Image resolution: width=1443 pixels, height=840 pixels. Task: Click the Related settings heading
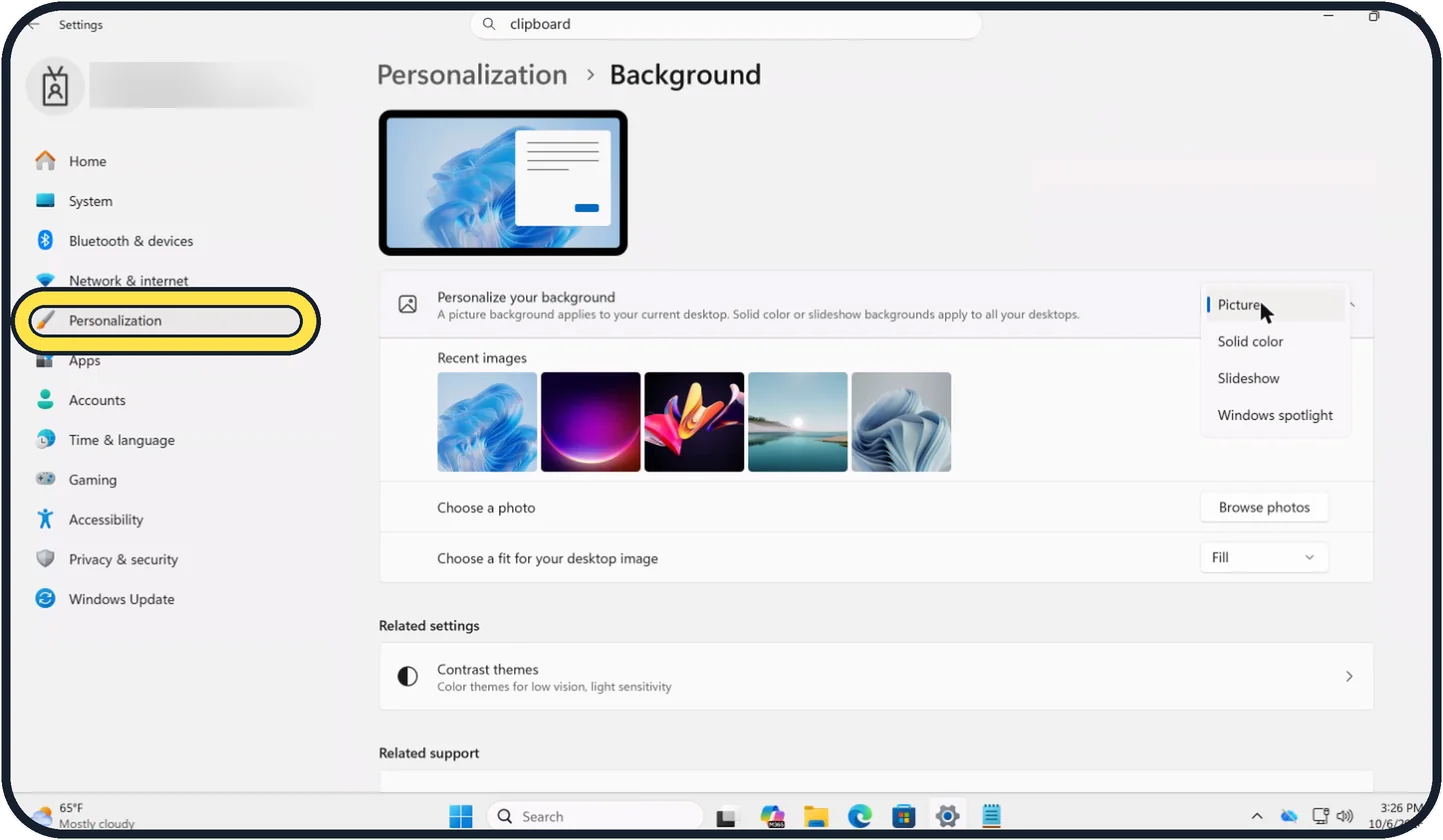[429, 626]
